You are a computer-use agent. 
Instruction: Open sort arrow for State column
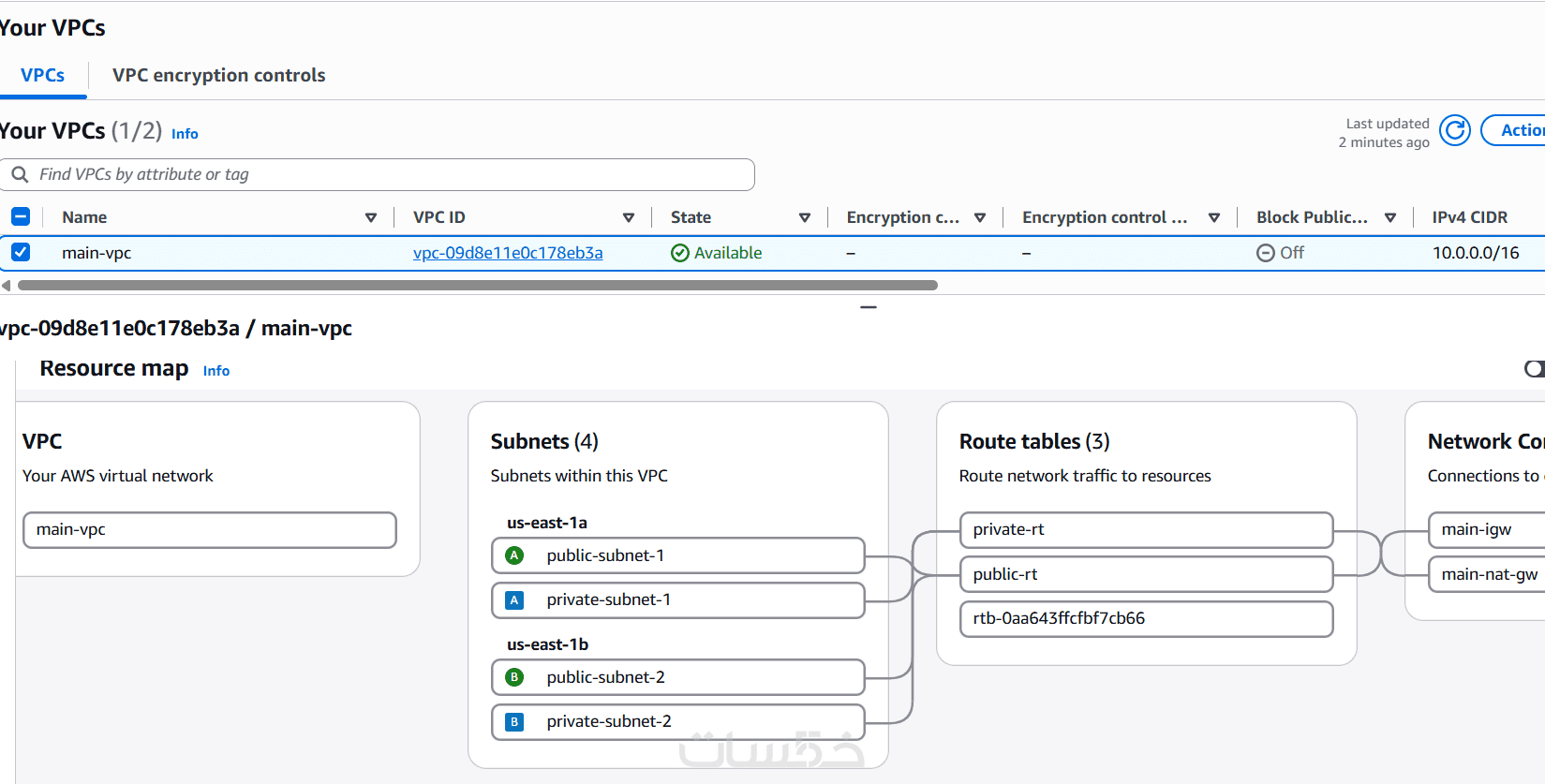(805, 217)
